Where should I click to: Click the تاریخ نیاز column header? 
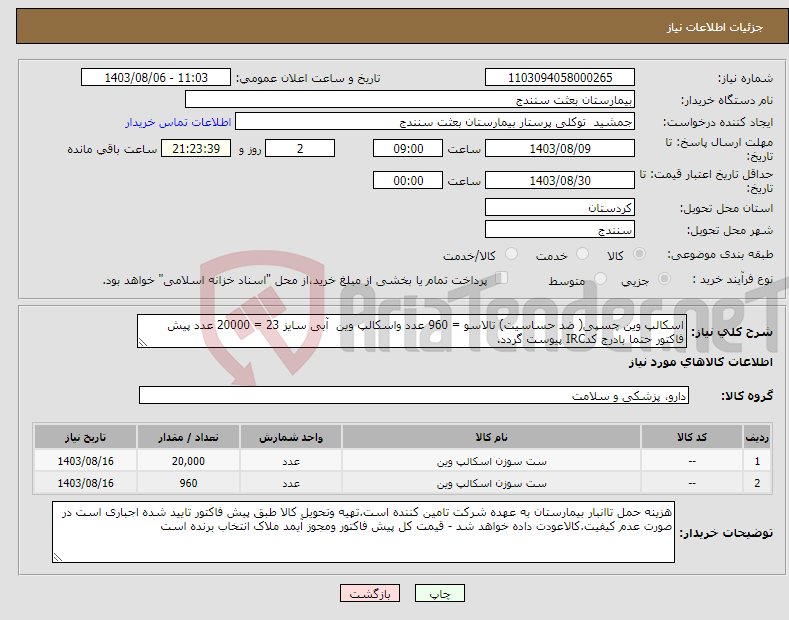pos(86,437)
